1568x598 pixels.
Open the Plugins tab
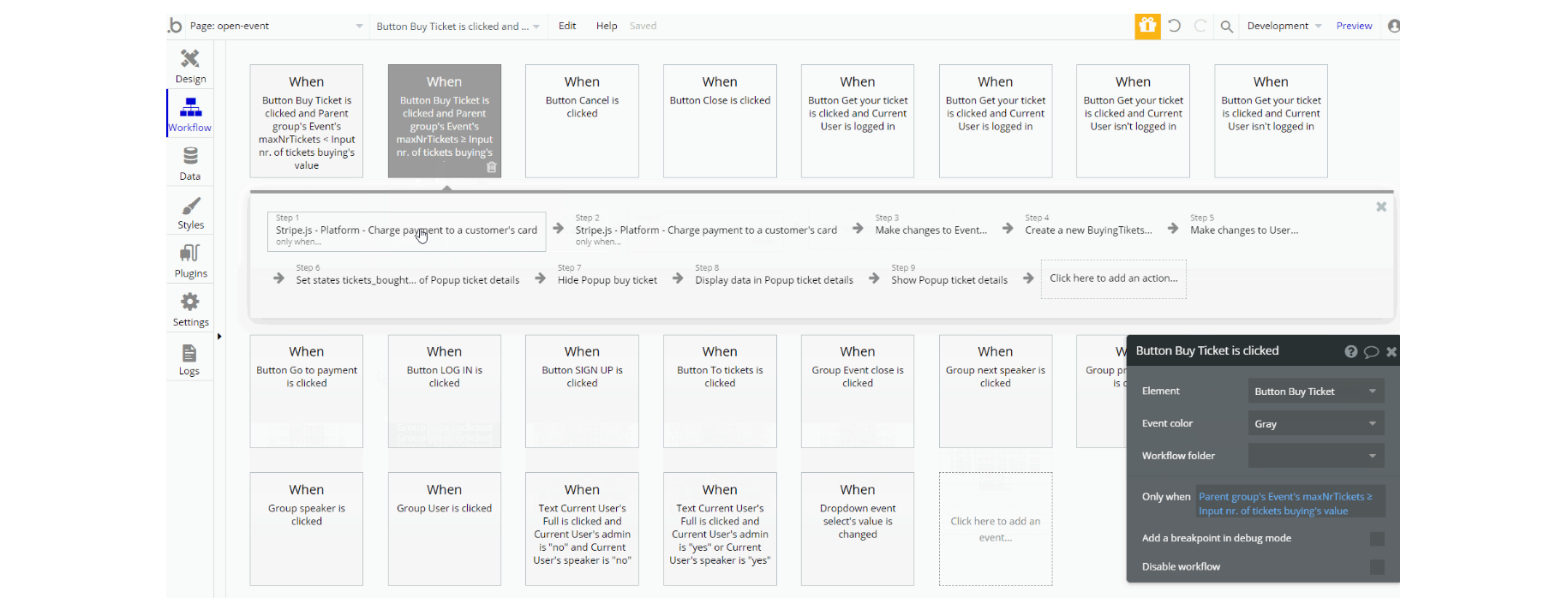[x=190, y=260]
